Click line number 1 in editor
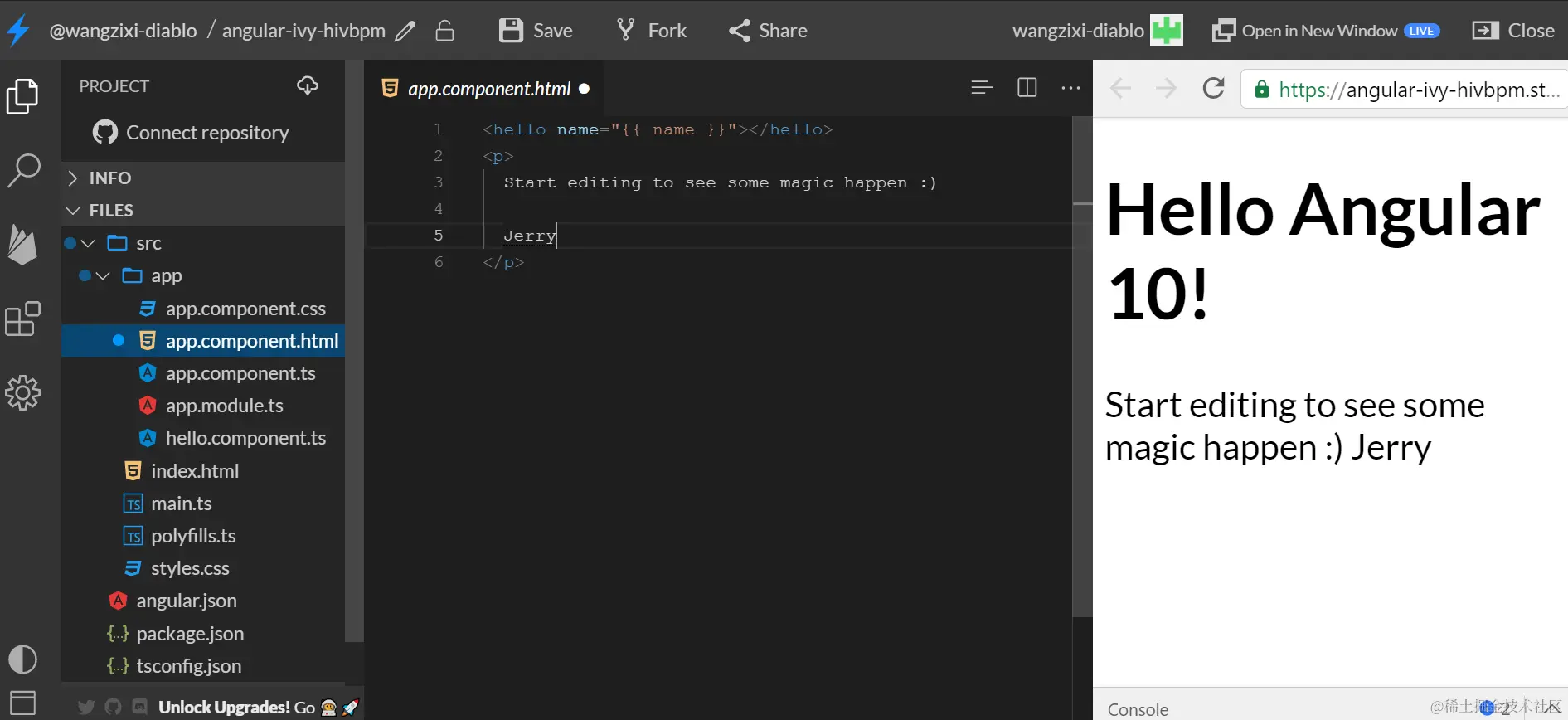This screenshot has width=1568, height=720. tap(438, 129)
